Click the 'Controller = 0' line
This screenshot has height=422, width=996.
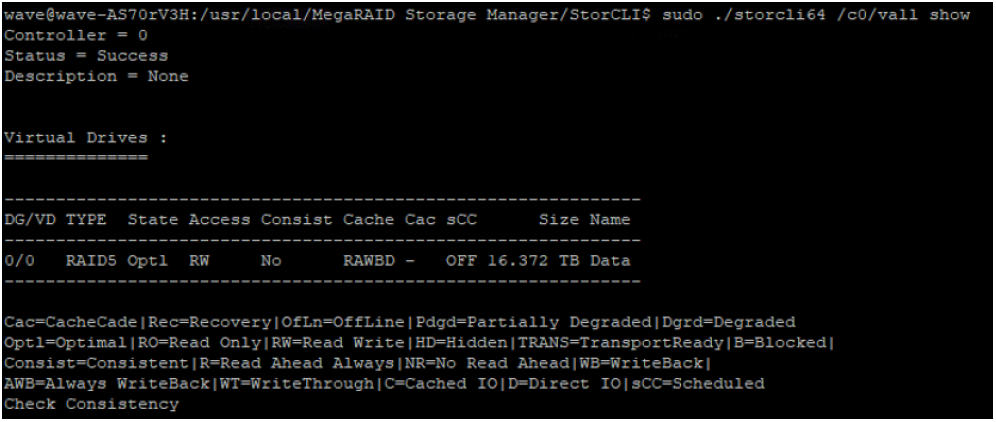(76, 35)
